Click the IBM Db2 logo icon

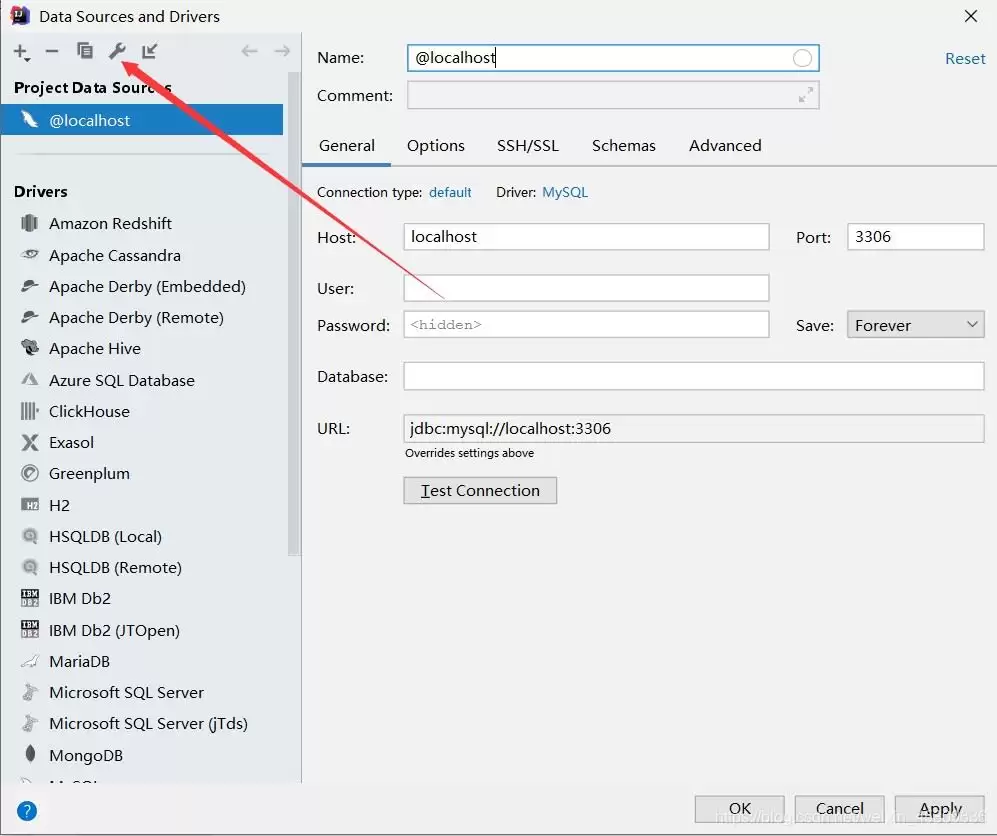[x=29, y=598]
